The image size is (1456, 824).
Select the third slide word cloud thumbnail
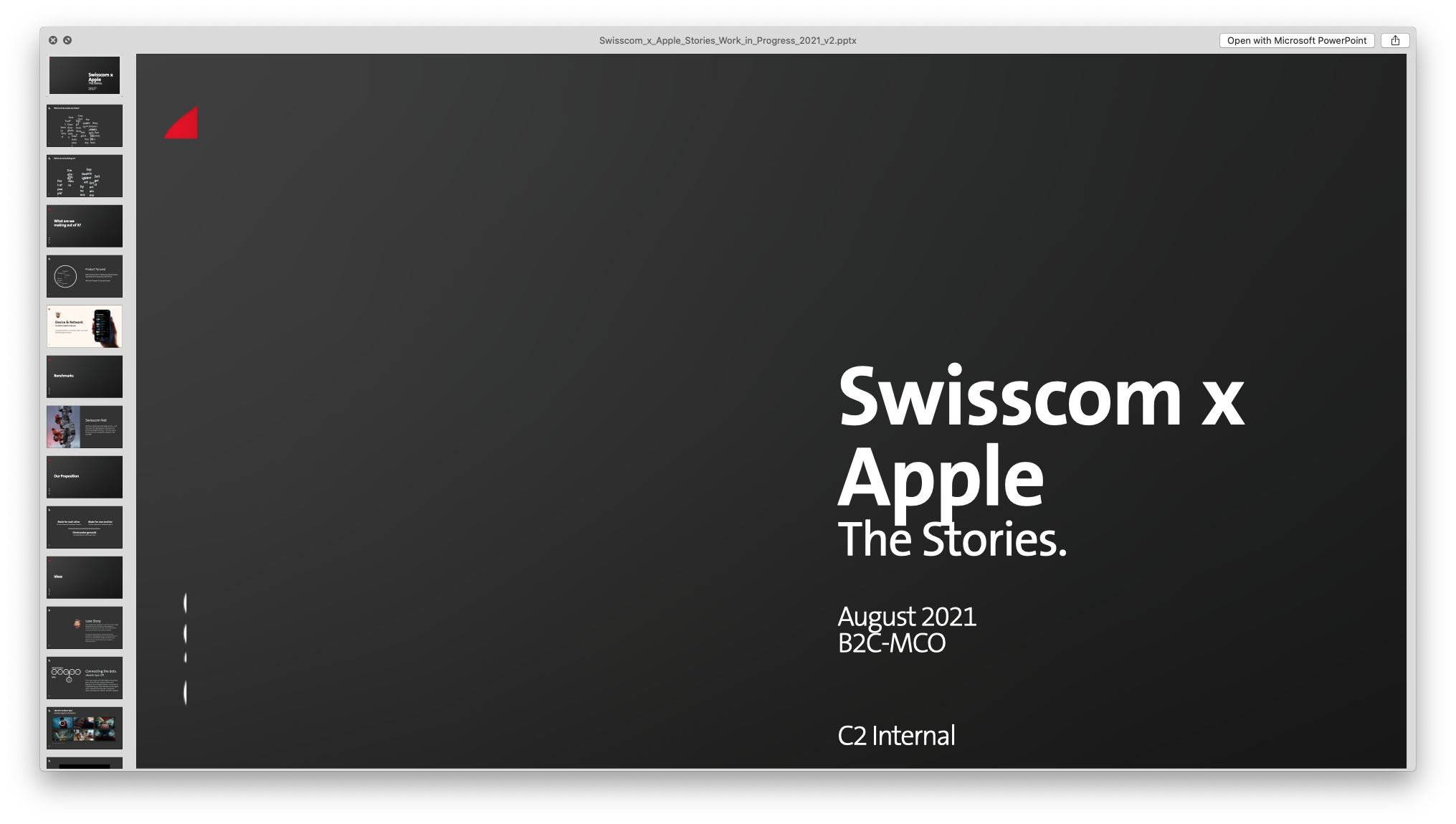85,176
